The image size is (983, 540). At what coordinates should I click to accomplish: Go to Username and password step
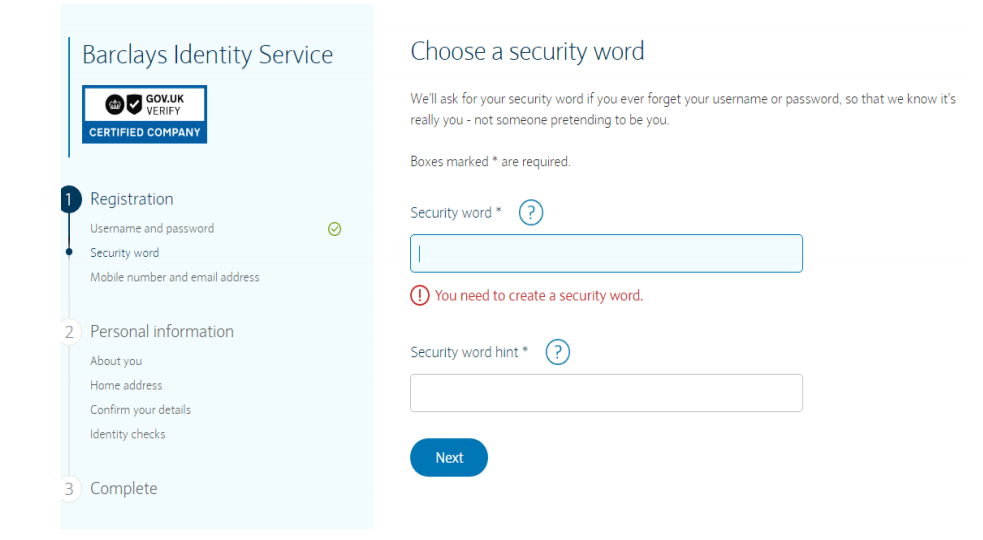(152, 229)
